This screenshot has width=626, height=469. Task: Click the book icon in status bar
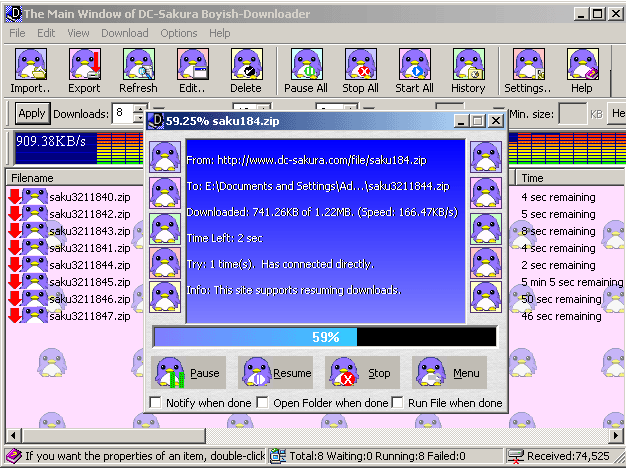click(x=14, y=456)
